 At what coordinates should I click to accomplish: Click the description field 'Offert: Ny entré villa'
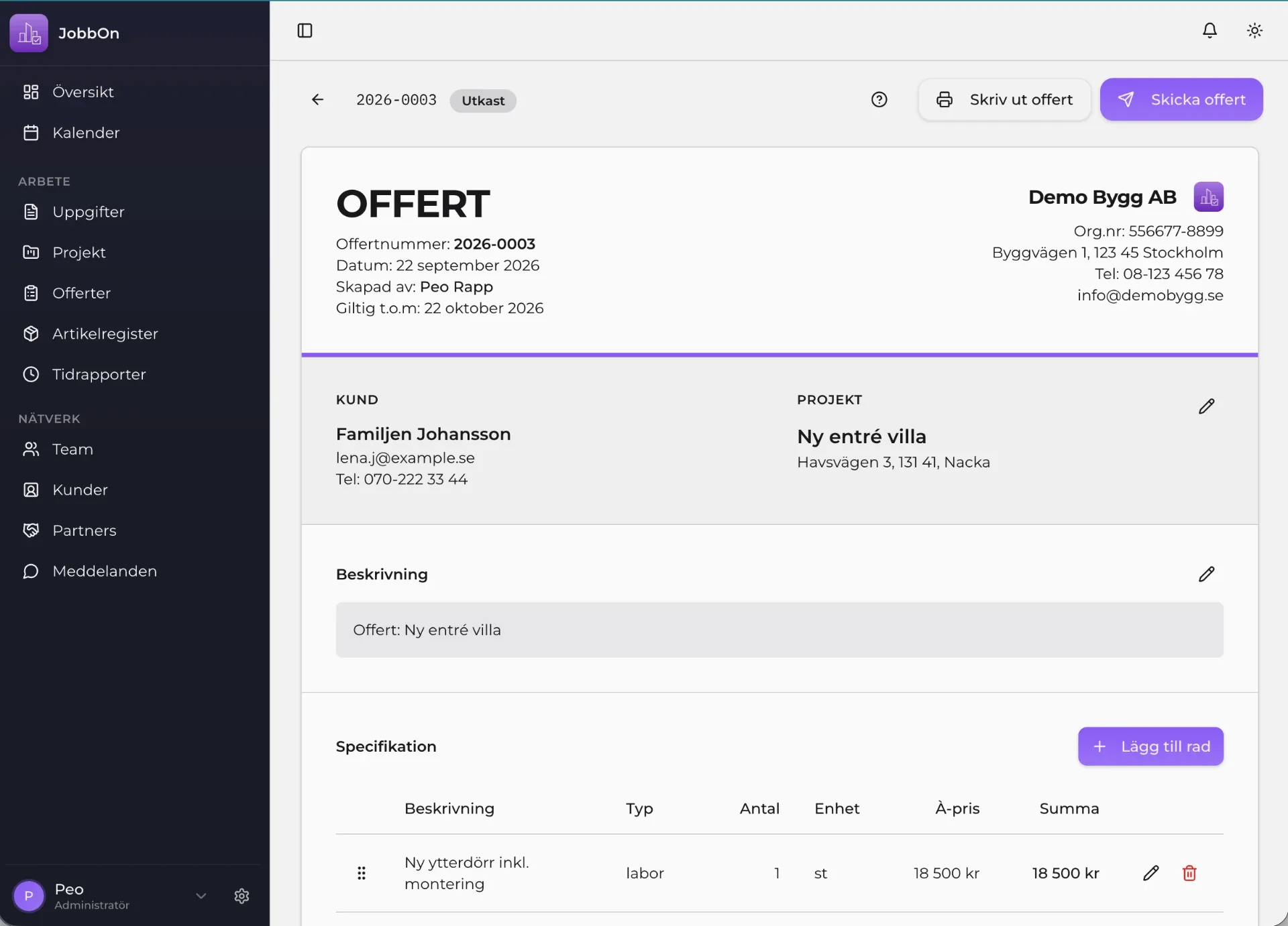point(780,630)
